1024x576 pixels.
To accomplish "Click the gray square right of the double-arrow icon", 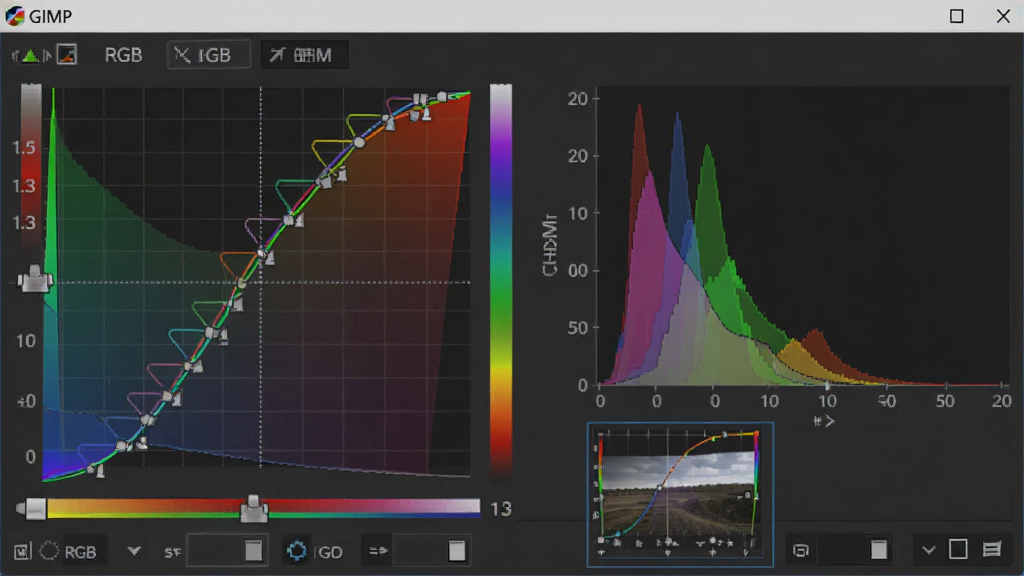I will pyautogui.click(x=456, y=551).
